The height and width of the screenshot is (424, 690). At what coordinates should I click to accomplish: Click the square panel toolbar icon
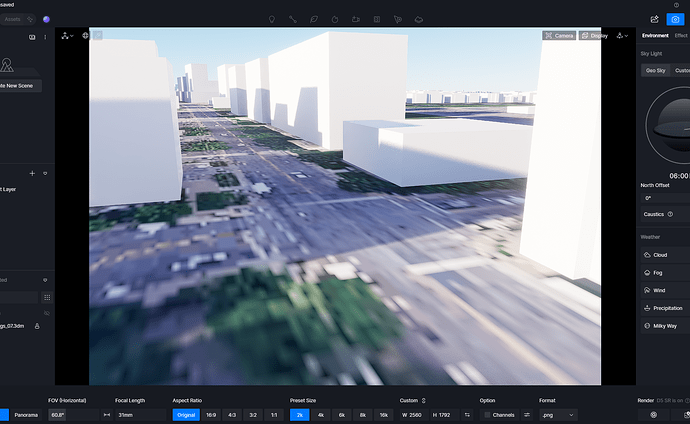tap(377, 19)
